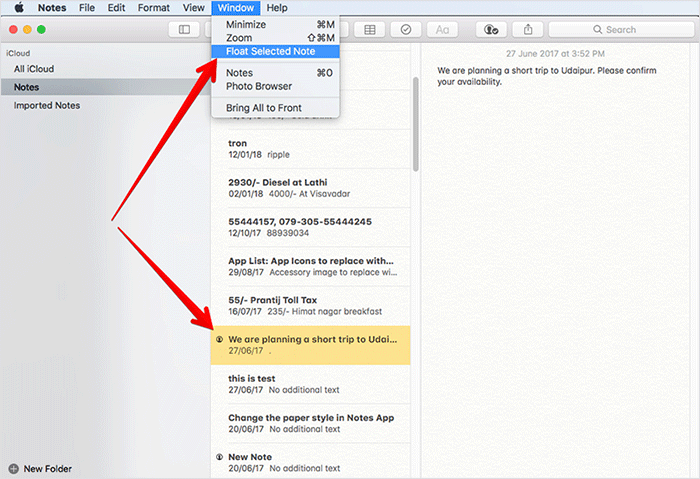
Task: Click the Search field
Action: [x=621, y=30]
